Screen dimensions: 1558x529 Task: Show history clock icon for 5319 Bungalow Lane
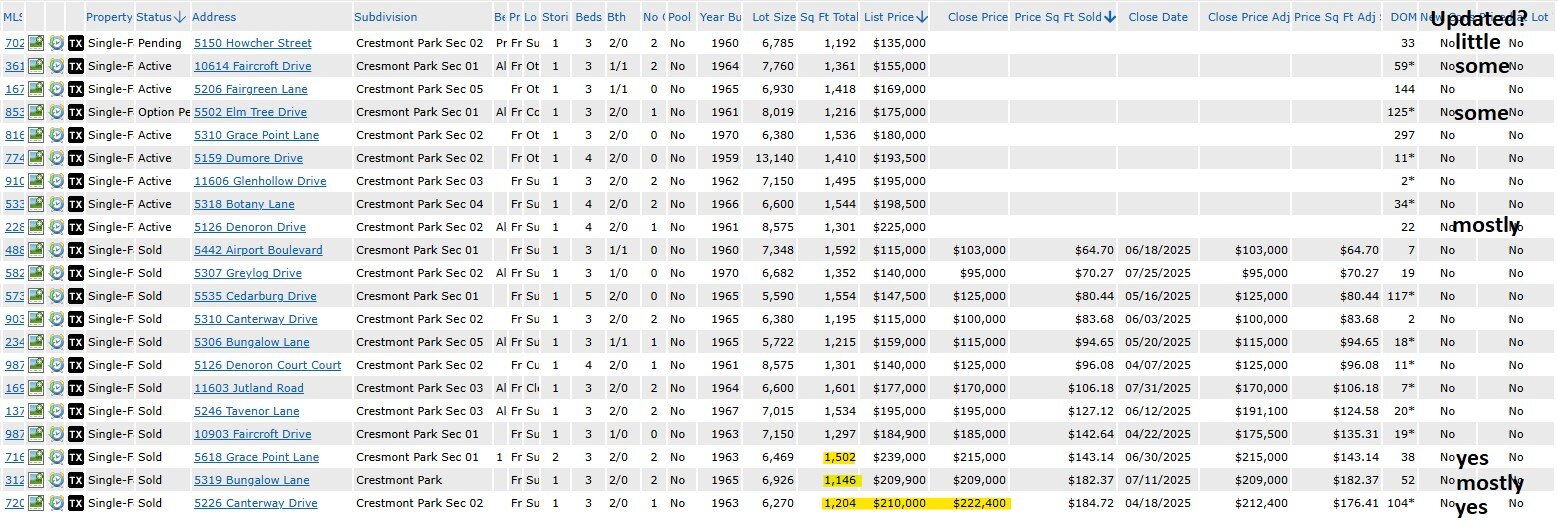tap(56, 480)
